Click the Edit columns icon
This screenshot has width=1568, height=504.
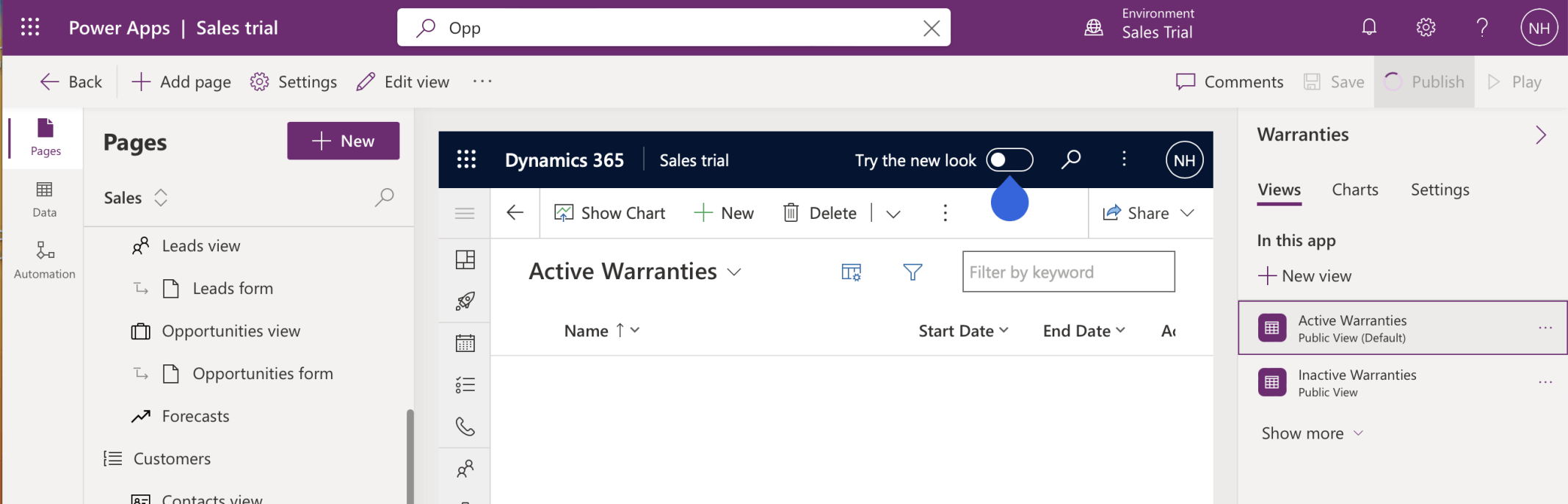851,273
